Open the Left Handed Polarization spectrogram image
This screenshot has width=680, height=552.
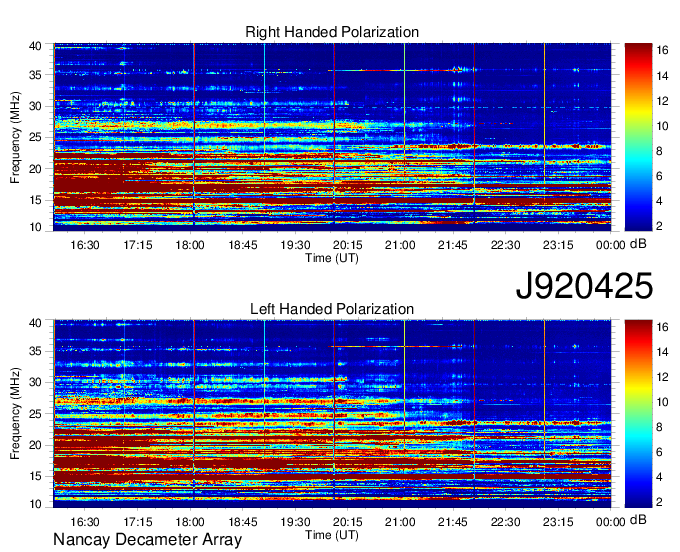pos(332,414)
